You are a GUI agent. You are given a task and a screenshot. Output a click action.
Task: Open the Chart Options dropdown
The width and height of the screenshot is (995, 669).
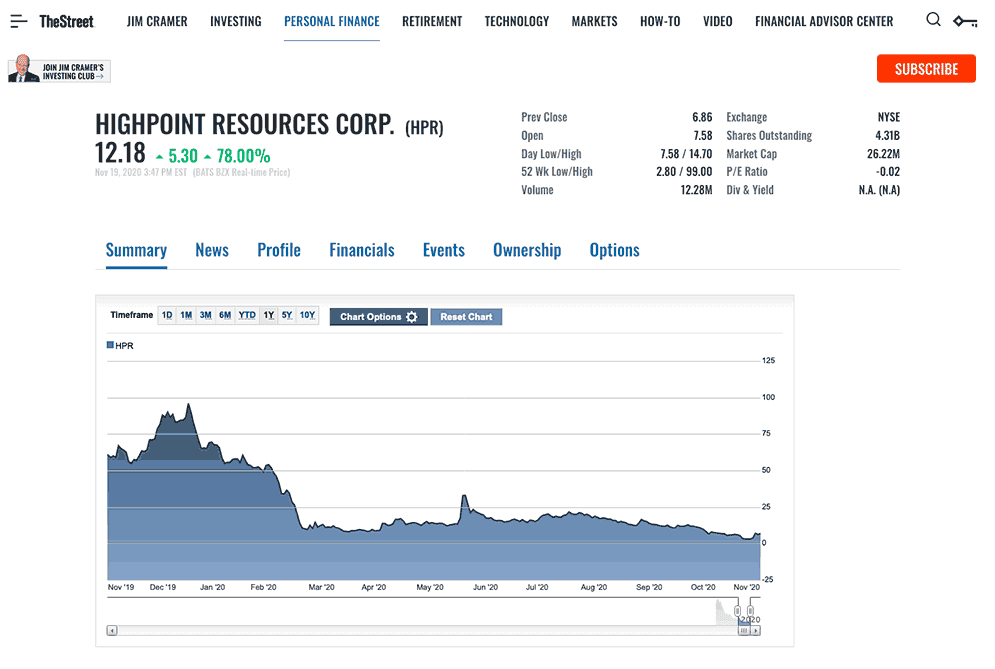378,317
